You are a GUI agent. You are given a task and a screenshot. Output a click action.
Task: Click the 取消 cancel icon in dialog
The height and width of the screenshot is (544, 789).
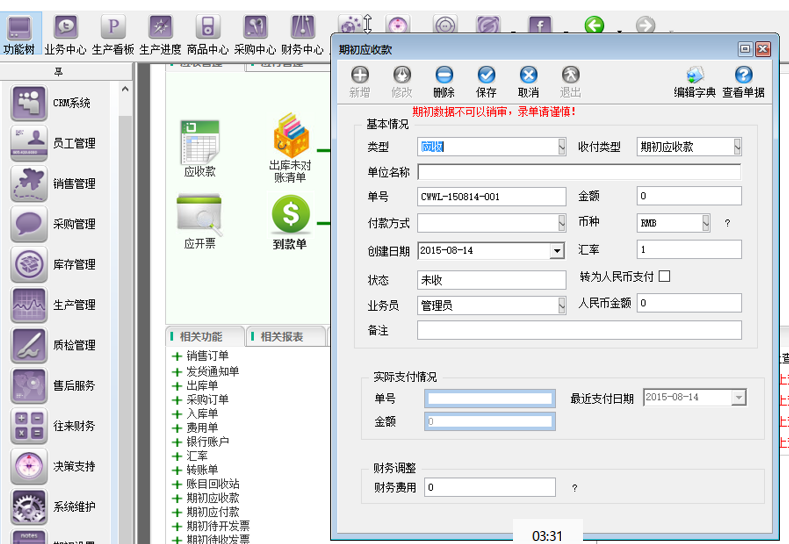pos(528,82)
